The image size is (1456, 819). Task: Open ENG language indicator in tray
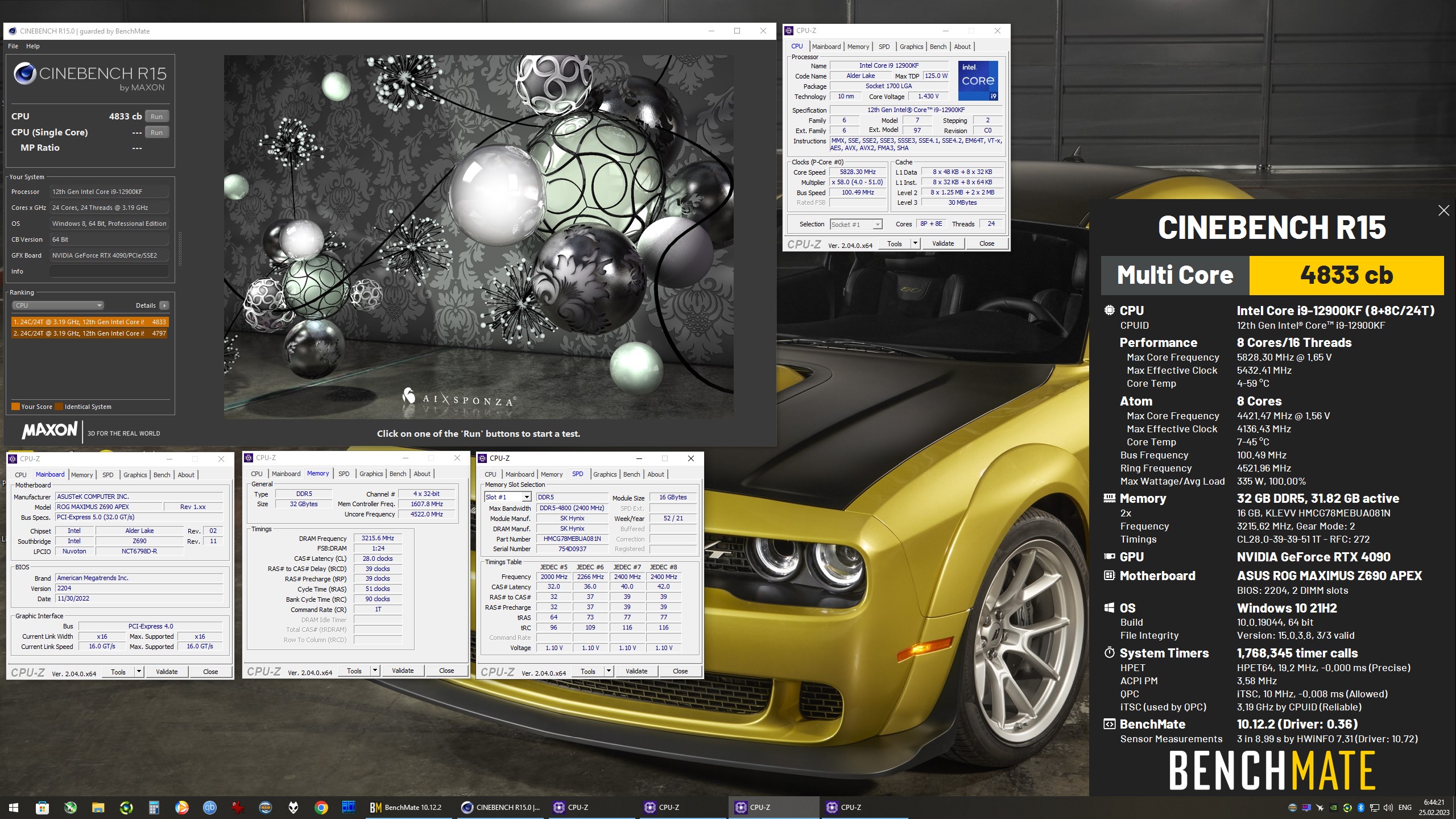click(x=1405, y=808)
